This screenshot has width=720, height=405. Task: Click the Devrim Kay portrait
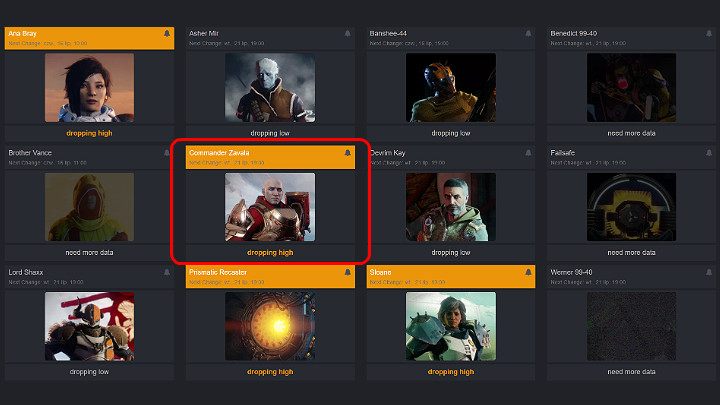coord(451,207)
